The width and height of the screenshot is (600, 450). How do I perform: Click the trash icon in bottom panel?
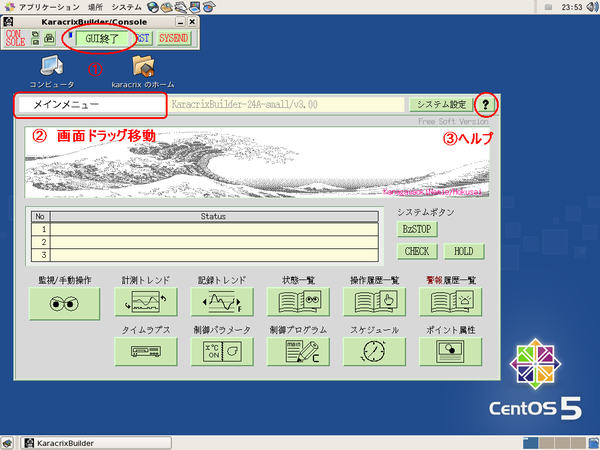593,443
